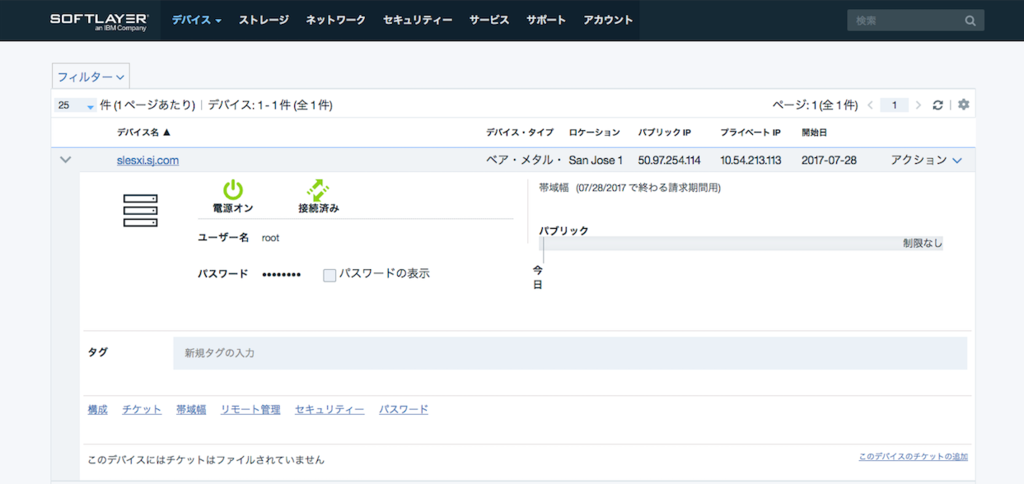Toggle device name sort arrow
The width and height of the screenshot is (1024, 484).
pyautogui.click(x=166, y=133)
